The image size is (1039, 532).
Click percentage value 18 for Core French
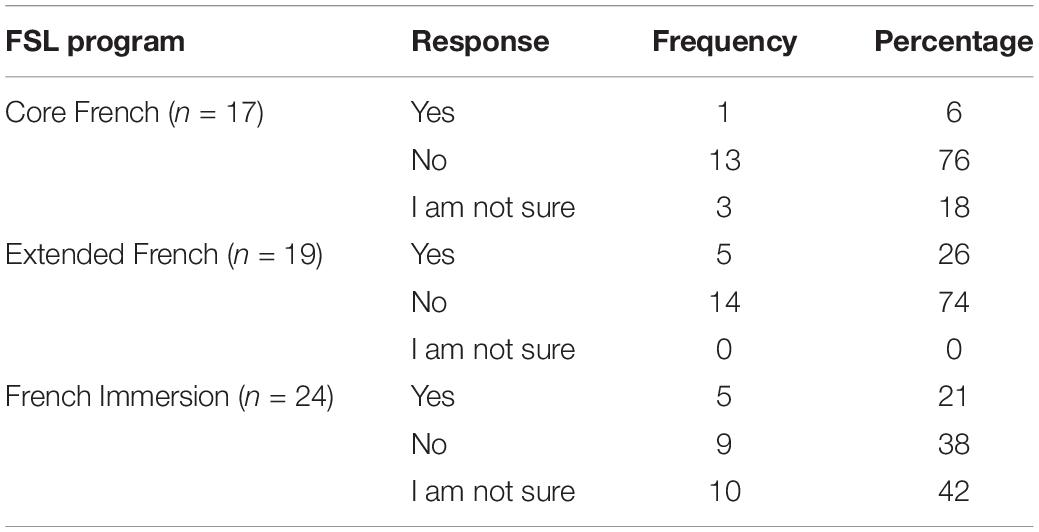tap(954, 207)
